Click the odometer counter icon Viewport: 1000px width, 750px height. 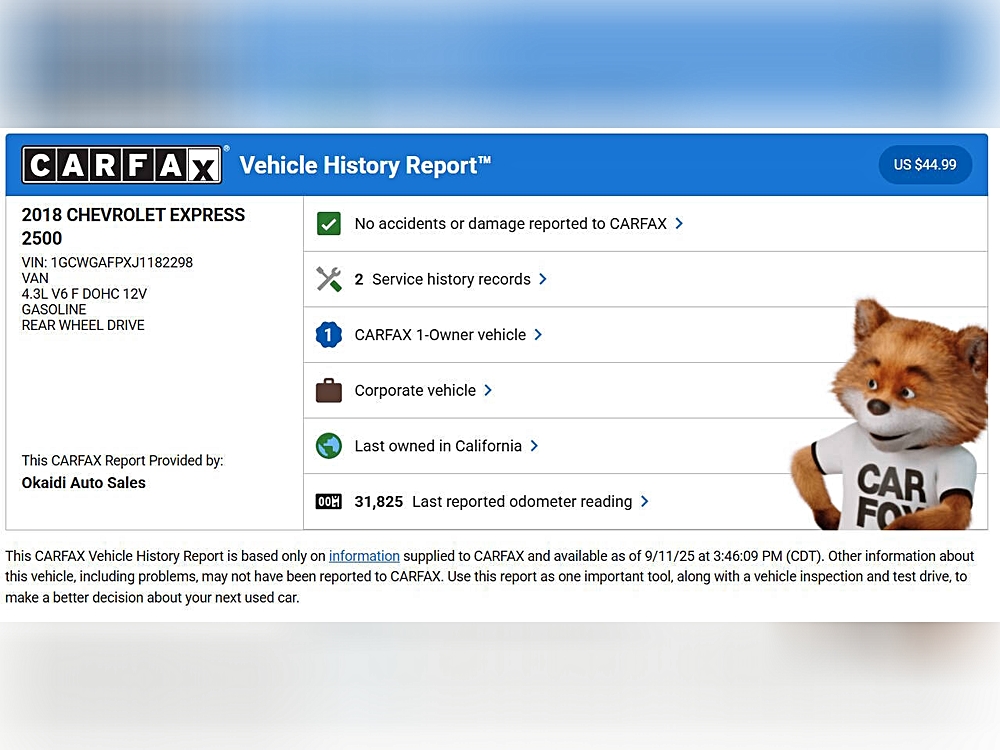[329, 502]
